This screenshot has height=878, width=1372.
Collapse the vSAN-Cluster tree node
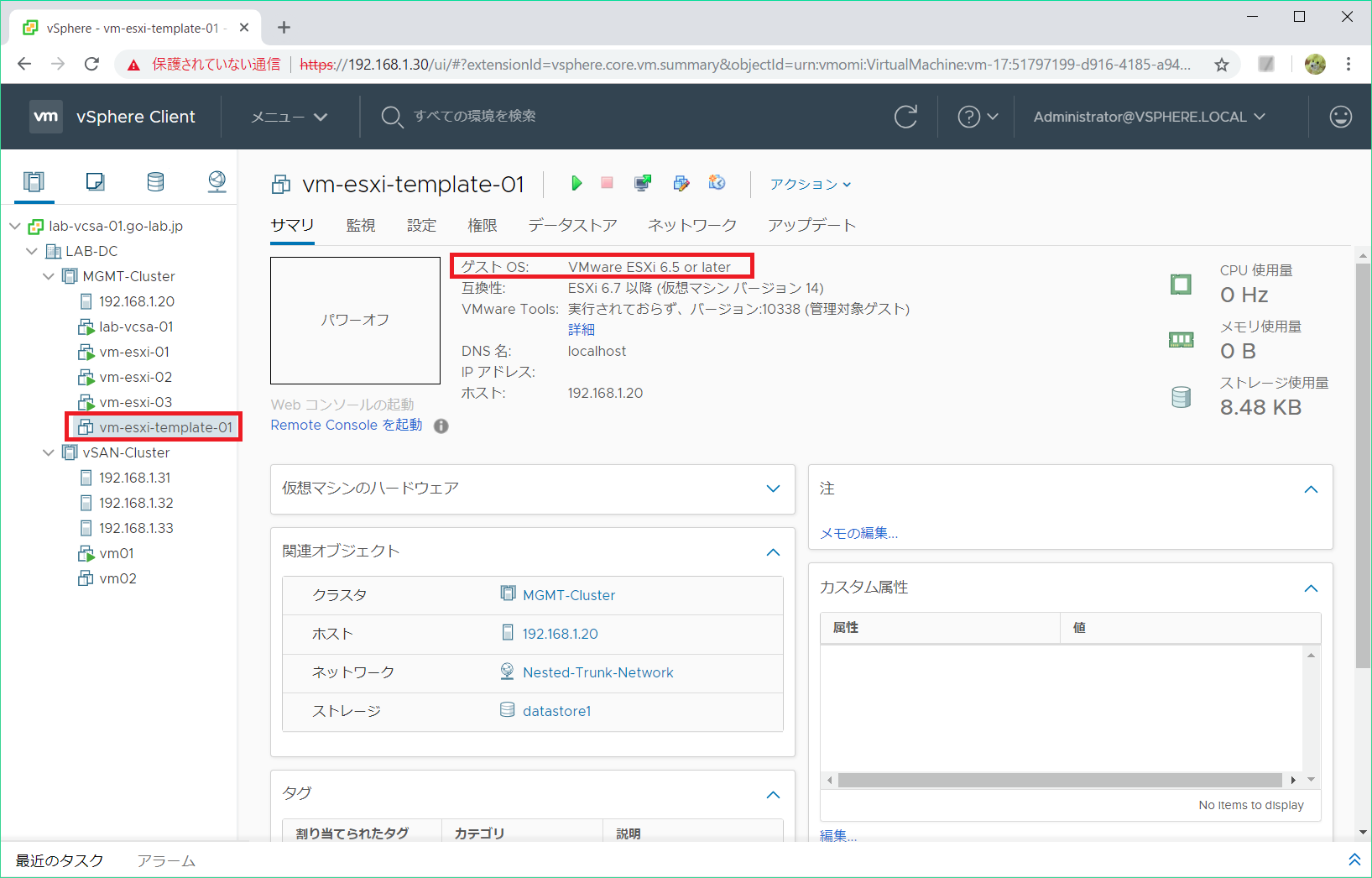click(x=49, y=452)
